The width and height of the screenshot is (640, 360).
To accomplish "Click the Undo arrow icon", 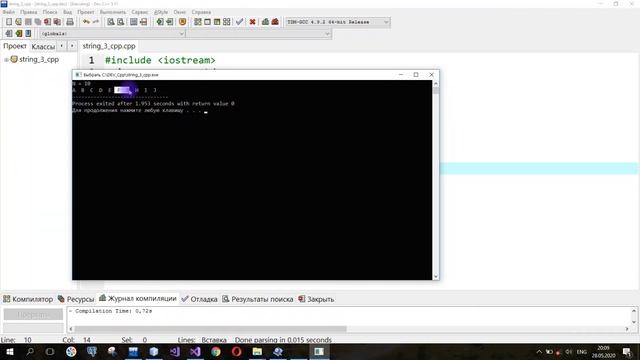I will pyautogui.click(x=86, y=22).
